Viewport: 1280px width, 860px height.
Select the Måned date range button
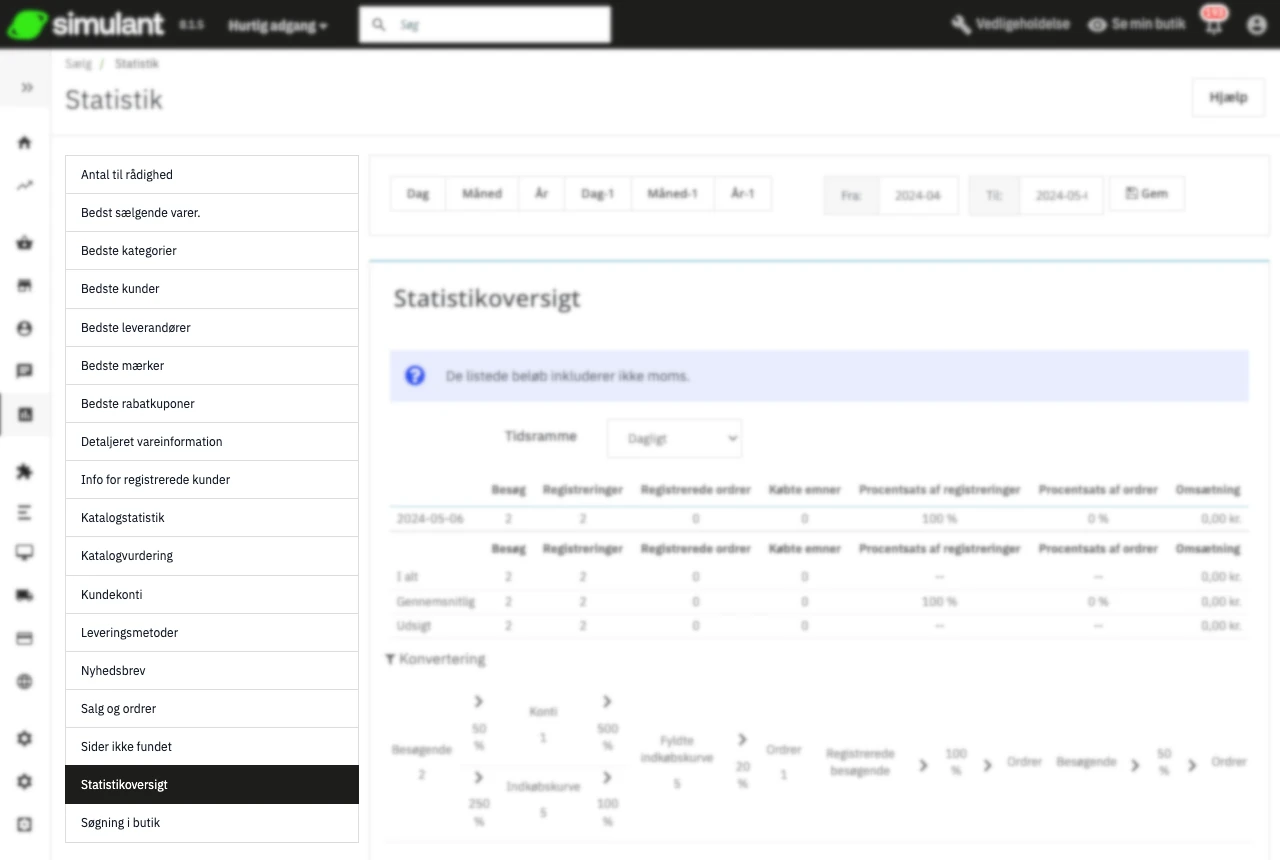[x=482, y=194]
